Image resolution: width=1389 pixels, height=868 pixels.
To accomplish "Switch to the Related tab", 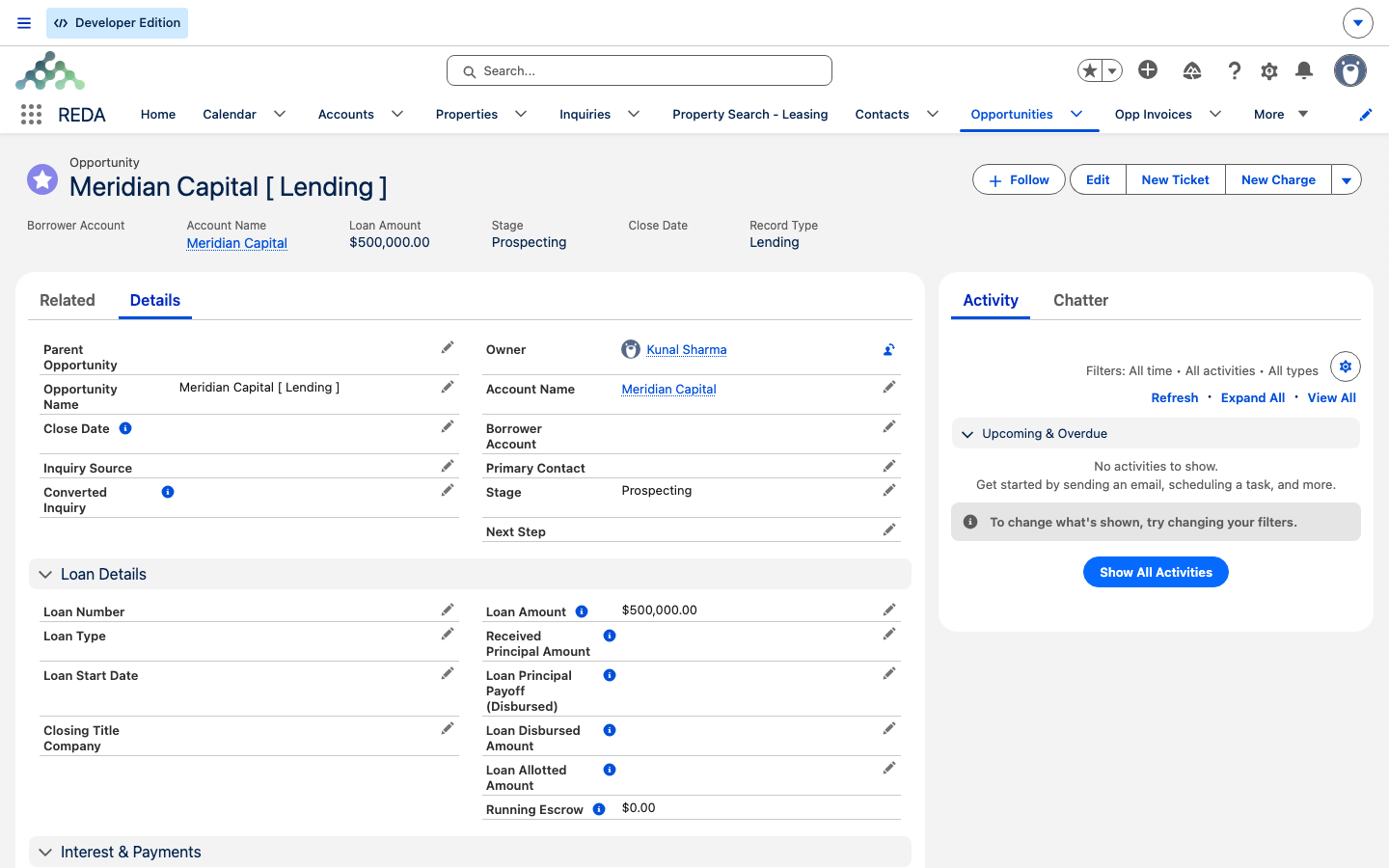I will pos(68,300).
